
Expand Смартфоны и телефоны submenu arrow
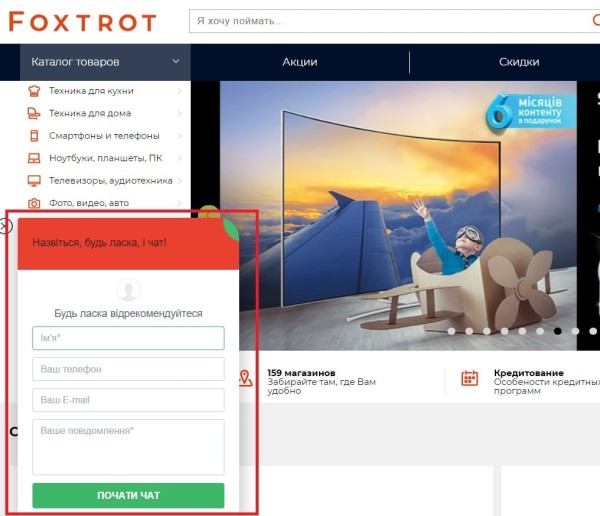(179, 136)
